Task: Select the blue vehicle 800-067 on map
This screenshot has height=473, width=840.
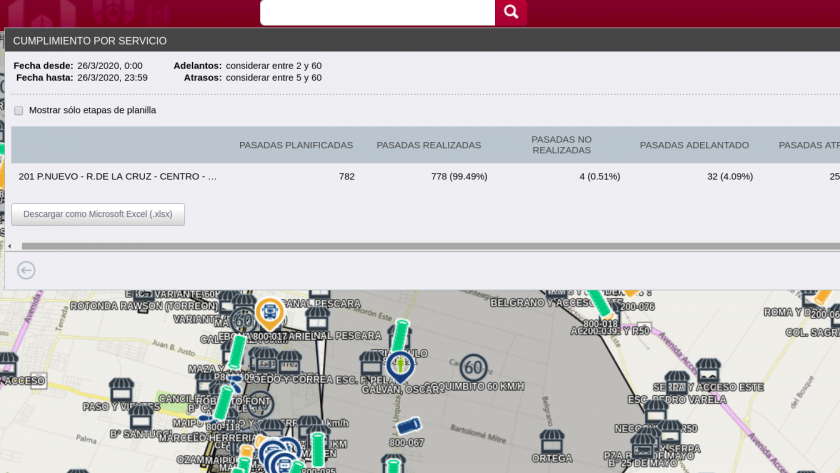Action: pyautogui.click(x=409, y=427)
